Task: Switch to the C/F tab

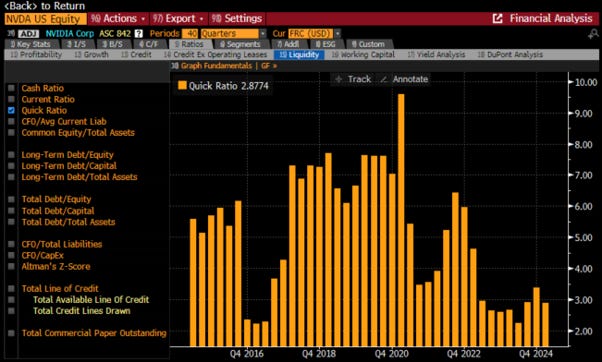Action: coord(149,44)
